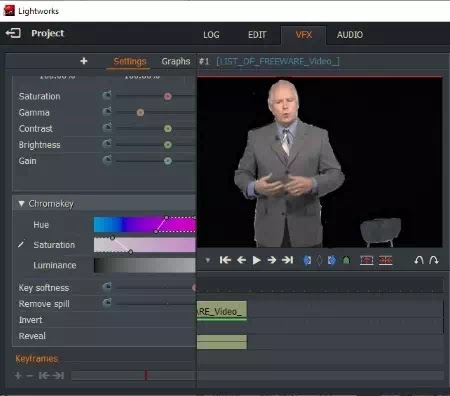Image resolution: width=450 pixels, height=396 pixels.
Task: Toggle the Gain keyframe button
Action: pos(107,160)
